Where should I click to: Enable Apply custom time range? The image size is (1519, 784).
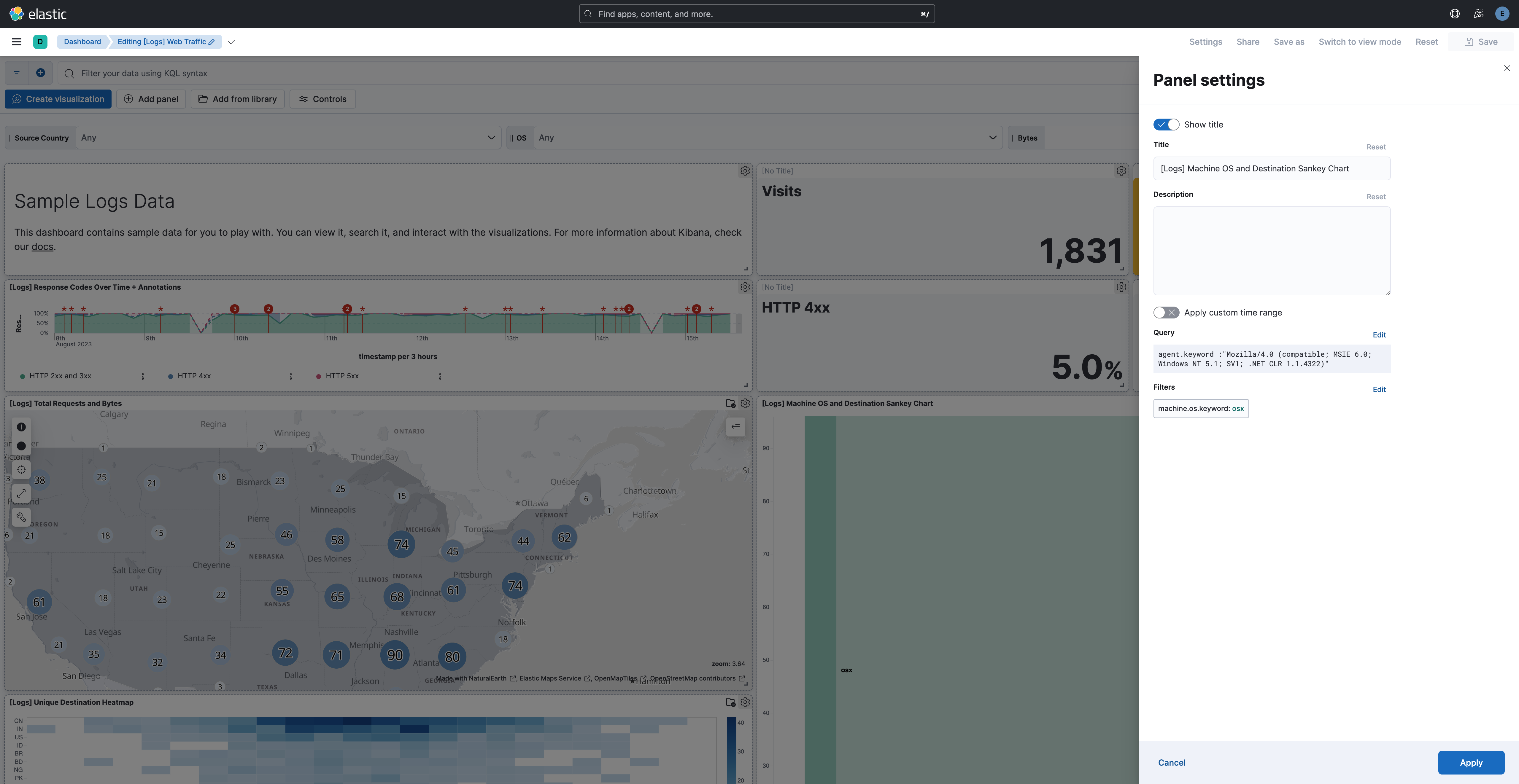coord(1166,313)
